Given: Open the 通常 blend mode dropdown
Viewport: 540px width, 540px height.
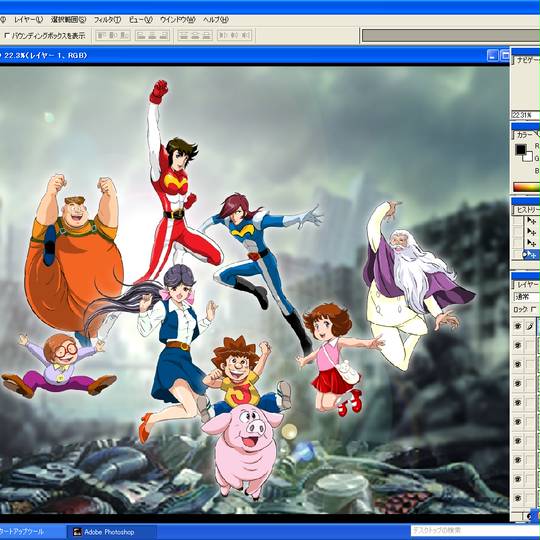Looking at the screenshot, I should [526, 296].
